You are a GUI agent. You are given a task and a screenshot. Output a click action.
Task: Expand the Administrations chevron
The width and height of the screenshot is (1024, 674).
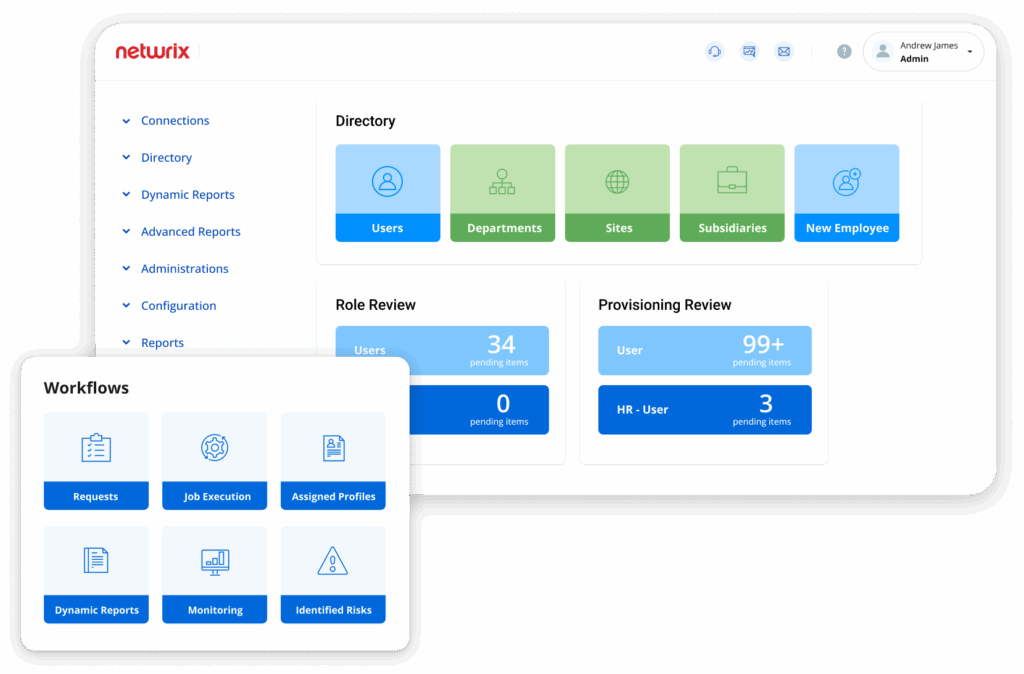point(126,268)
